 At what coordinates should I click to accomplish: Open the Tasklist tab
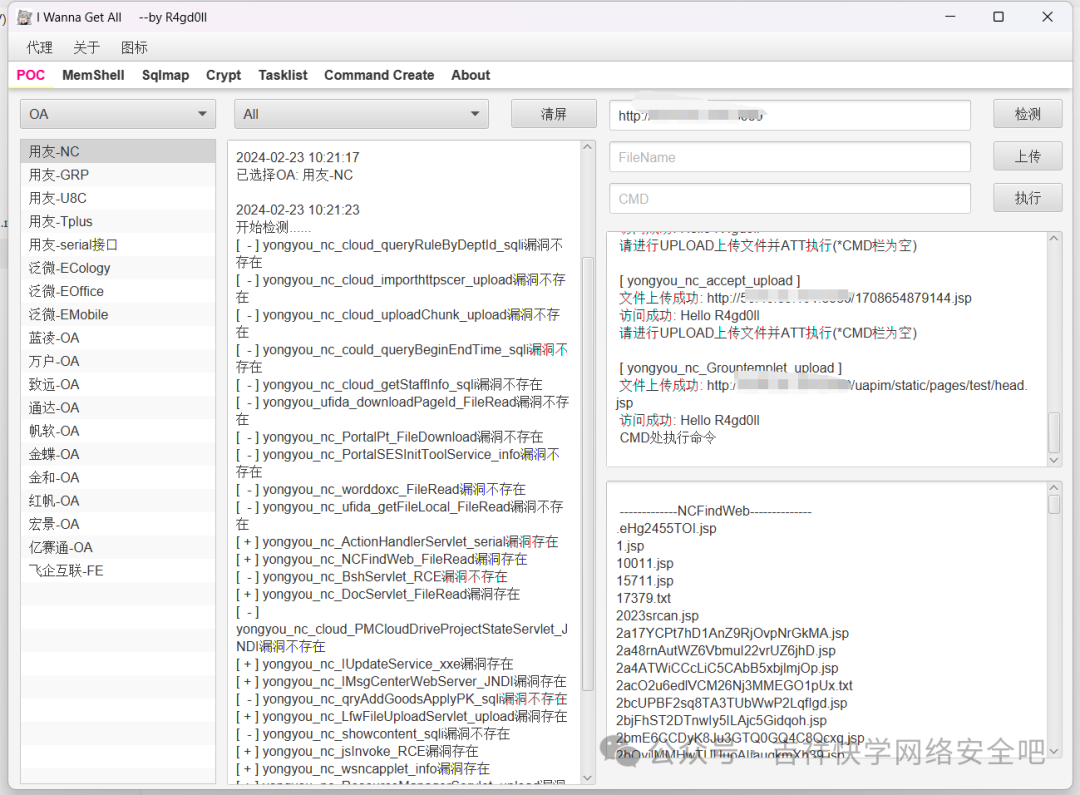(283, 75)
